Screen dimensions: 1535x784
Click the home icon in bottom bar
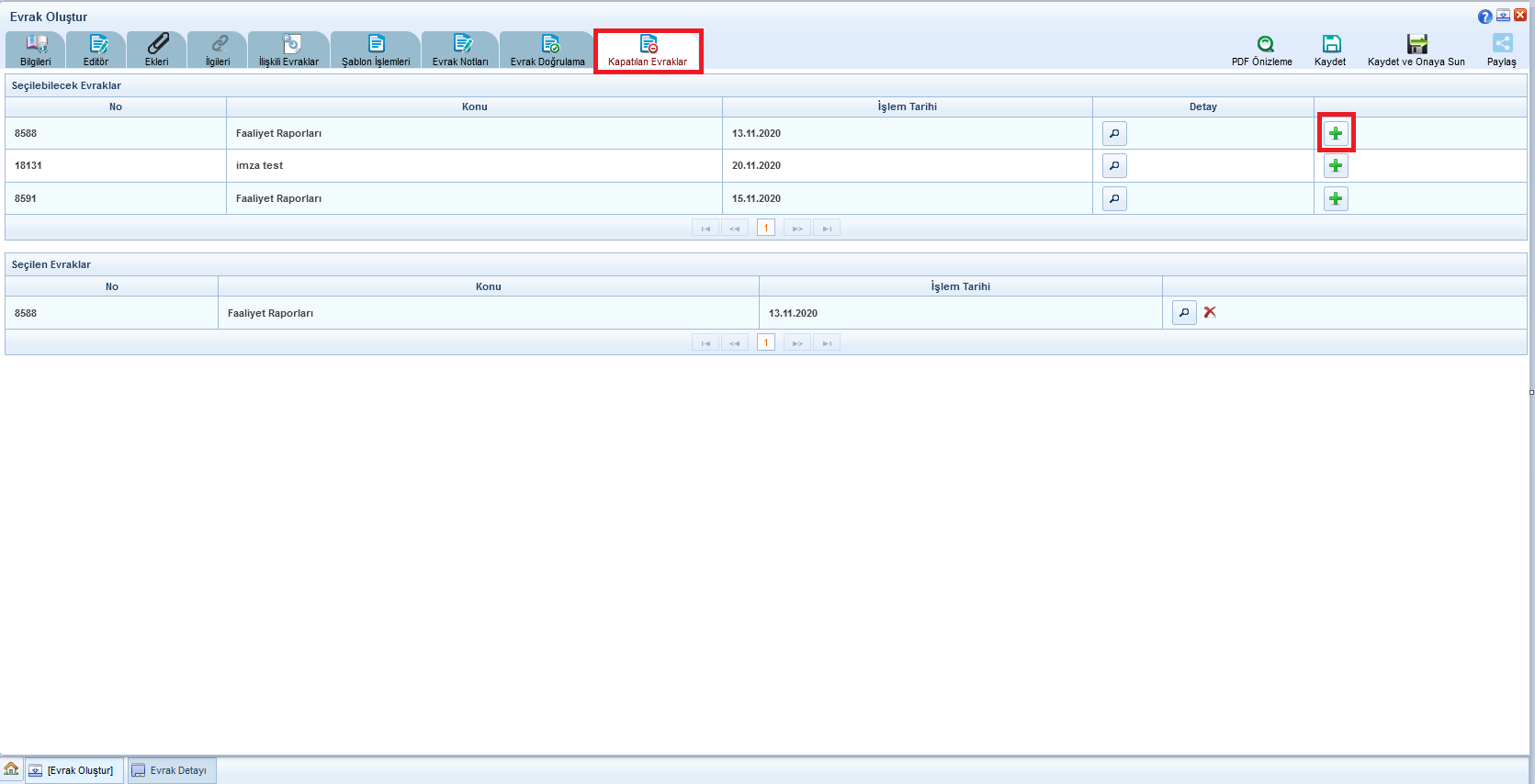point(12,769)
